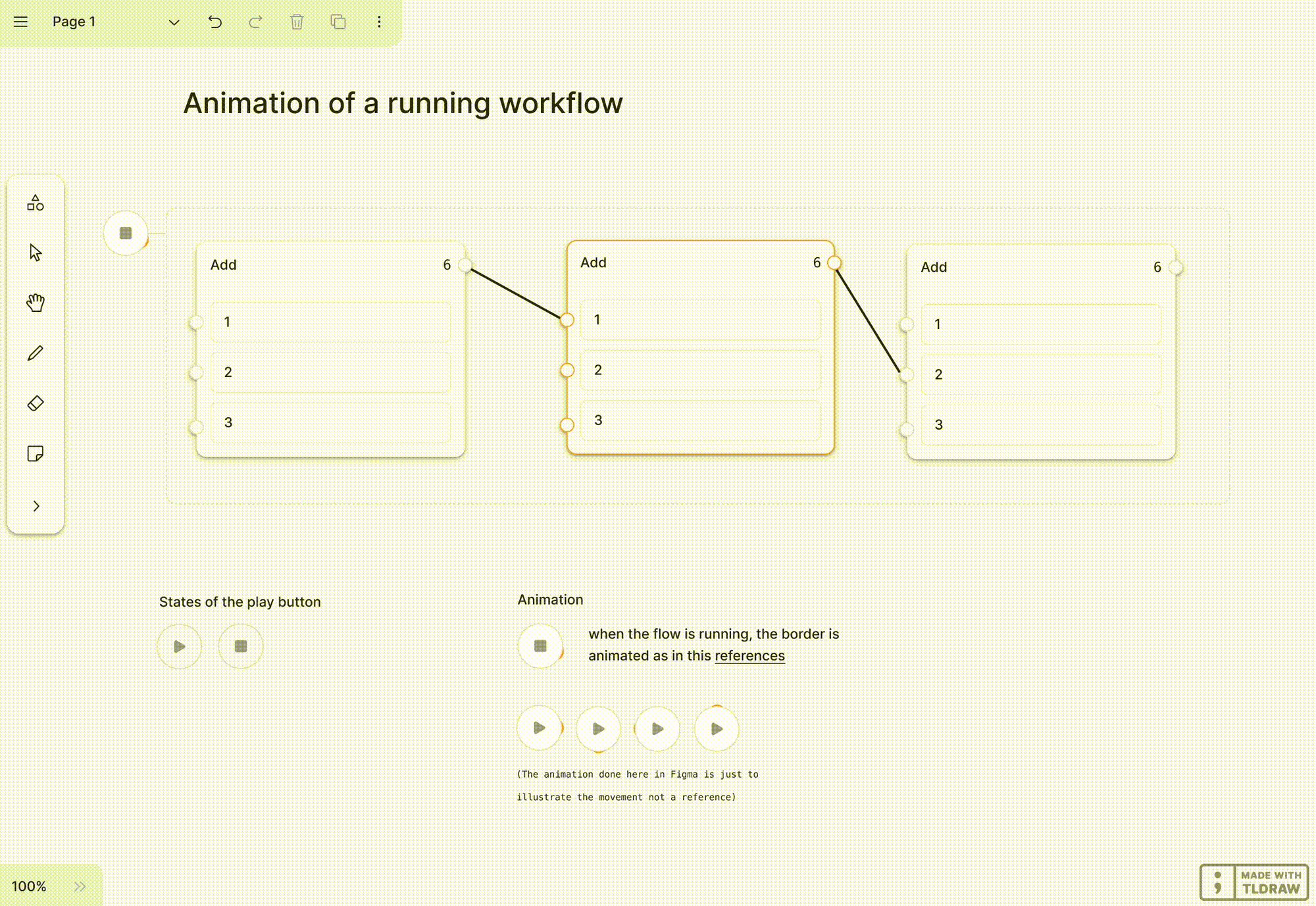Image resolution: width=1316 pixels, height=906 pixels.
Task: Open the references link
Action: click(x=749, y=656)
